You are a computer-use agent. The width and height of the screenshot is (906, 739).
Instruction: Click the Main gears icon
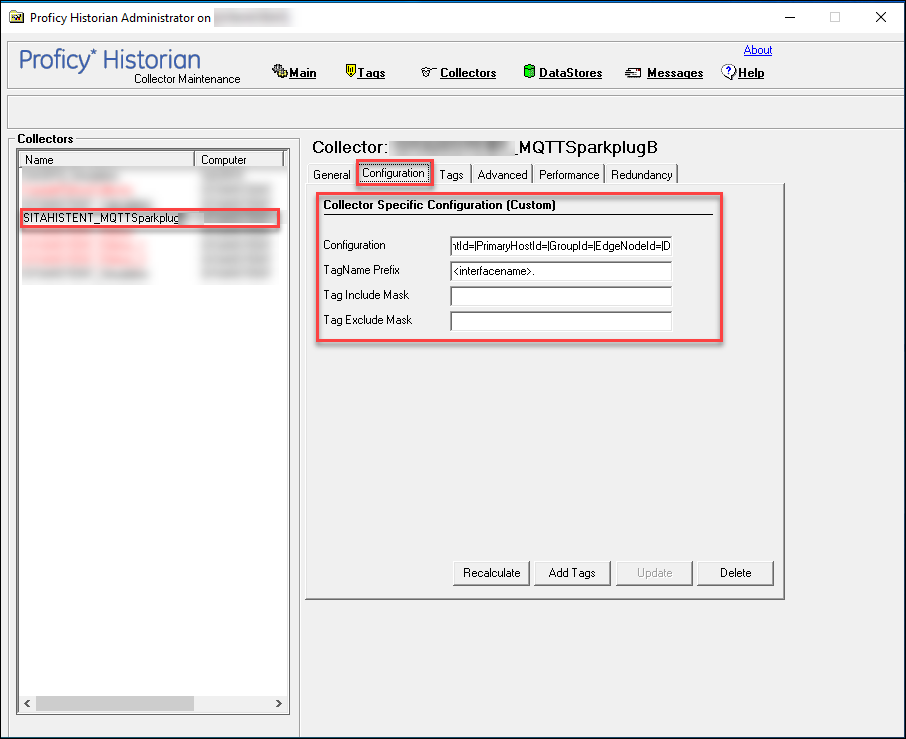click(x=280, y=71)
